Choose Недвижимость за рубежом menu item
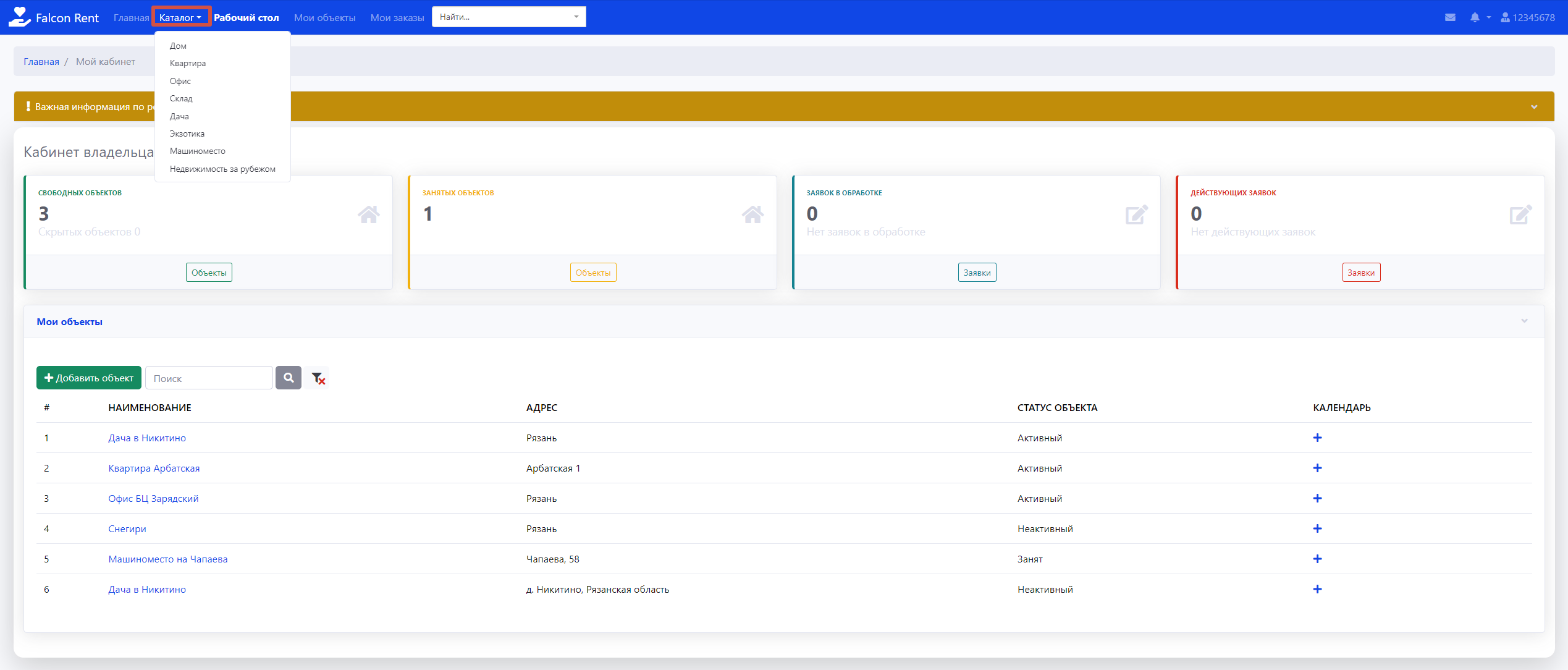The image size is (1568, 670). [222, 169]
